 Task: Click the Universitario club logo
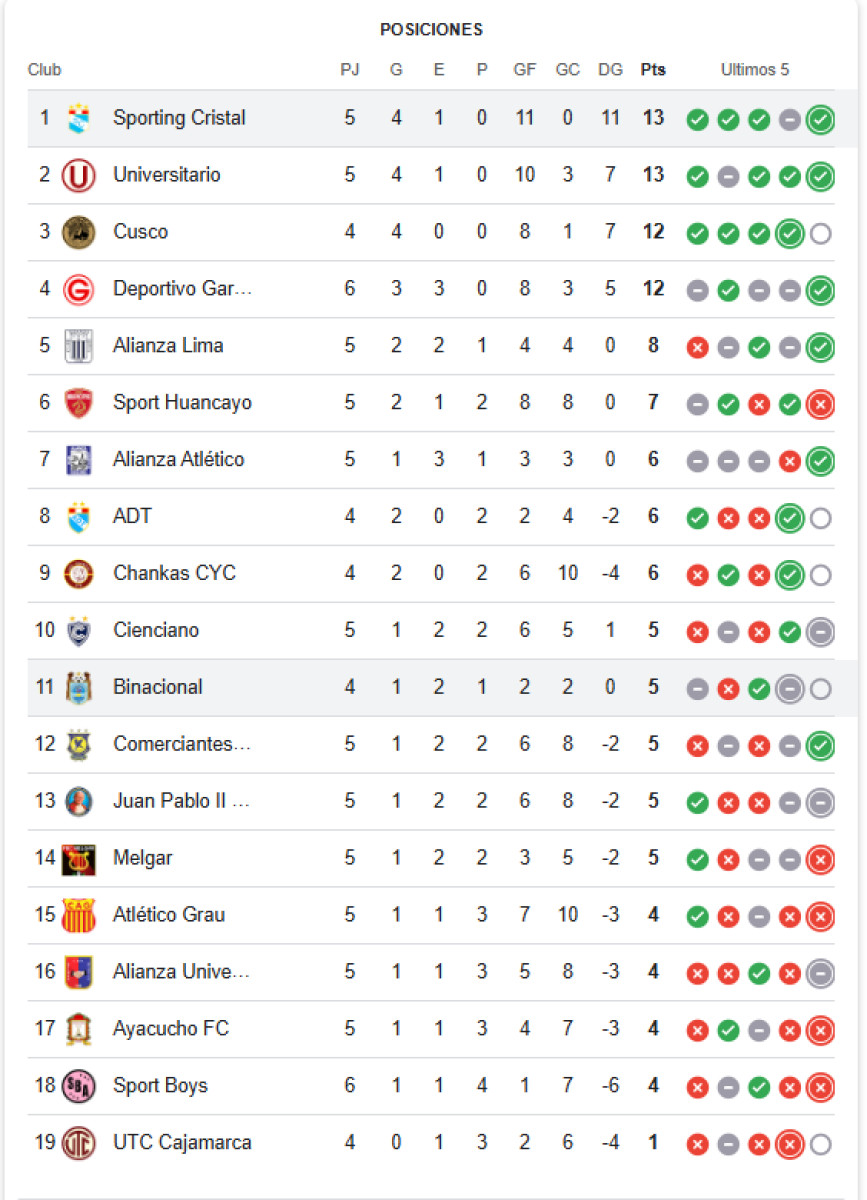pos(78,176)
